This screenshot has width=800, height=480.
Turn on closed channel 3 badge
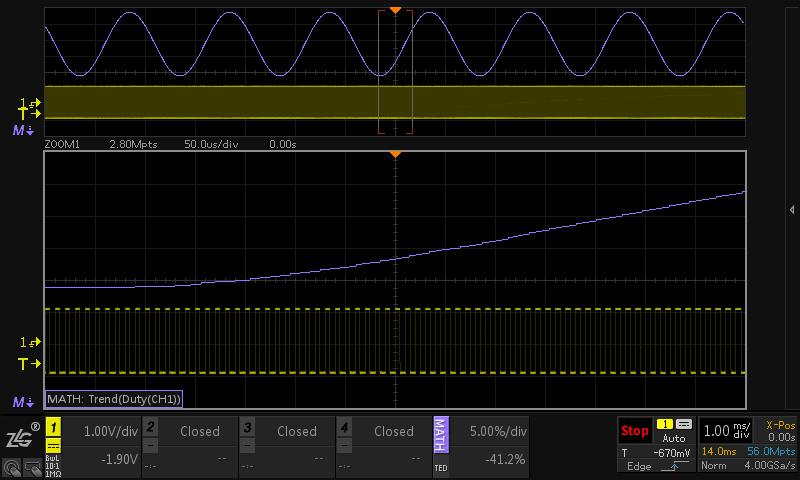(x=247, y=427)
